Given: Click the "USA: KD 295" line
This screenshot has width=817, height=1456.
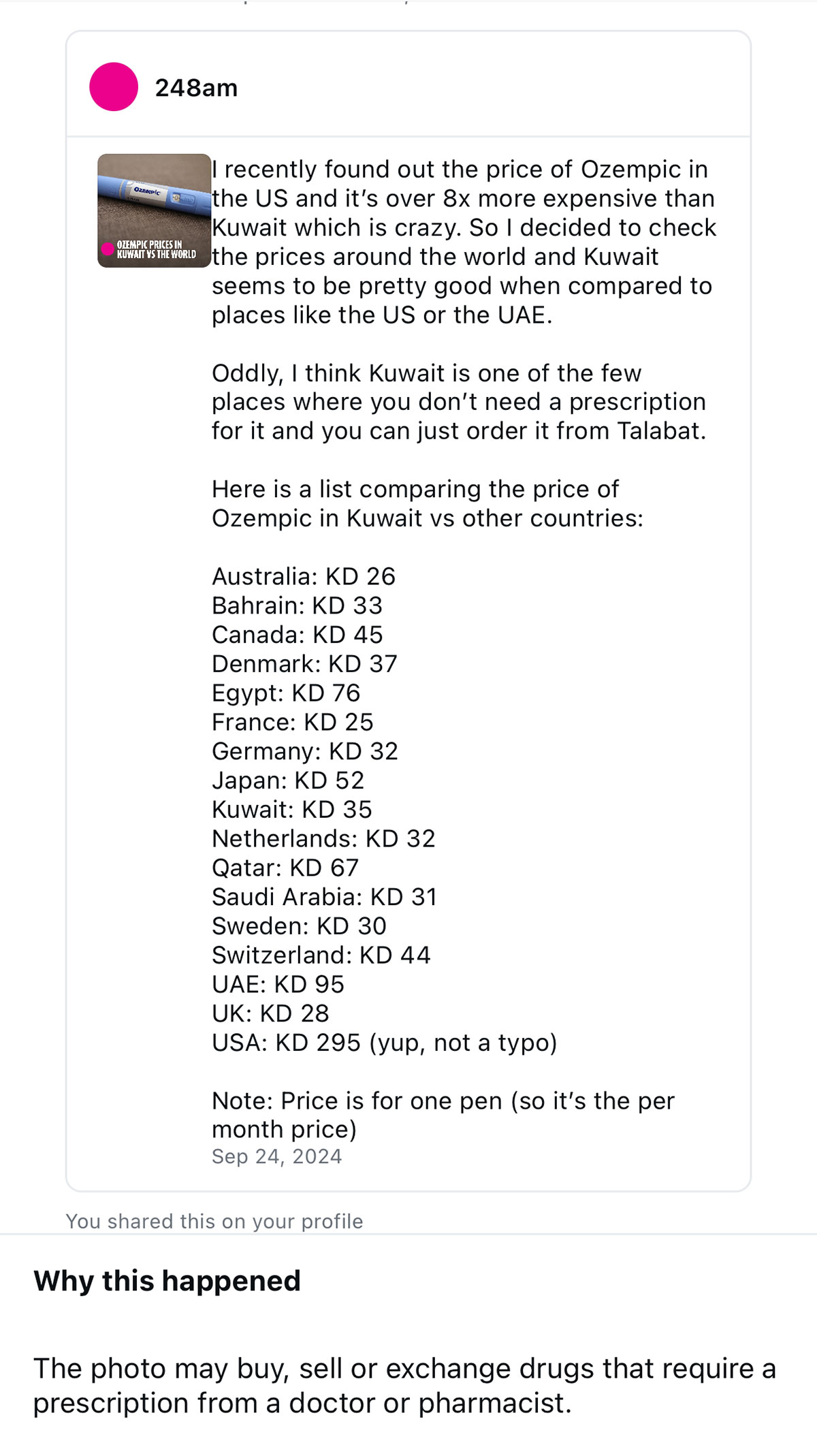Looking at the screenshot, I should click(384, 1043).
